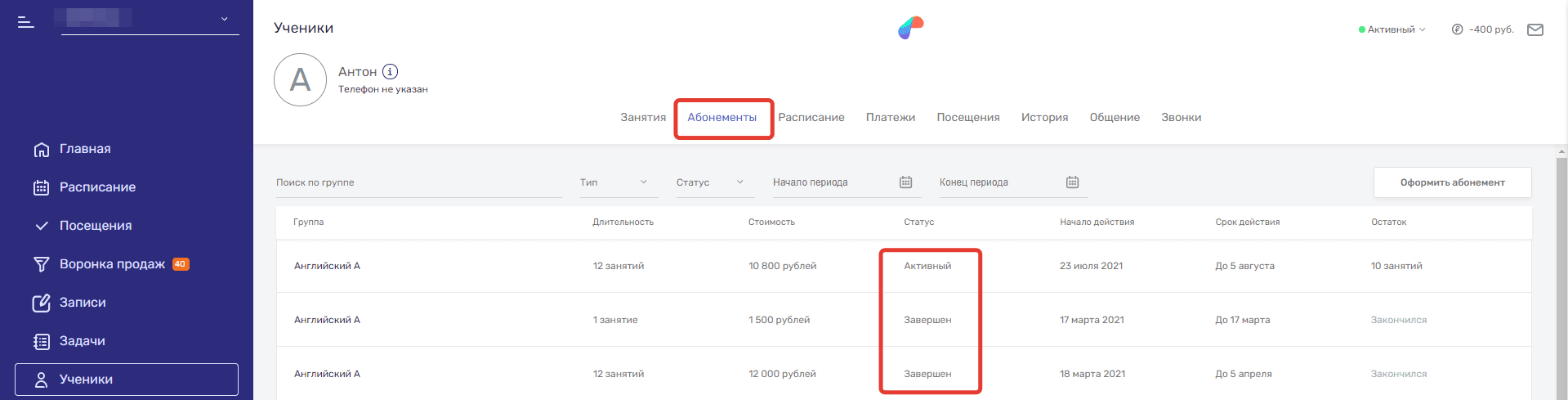Viewport: 1568px width, 400px height.
Task: Open calendar for Начало периода
Action: pyautogui.click(x=905, y=182)
